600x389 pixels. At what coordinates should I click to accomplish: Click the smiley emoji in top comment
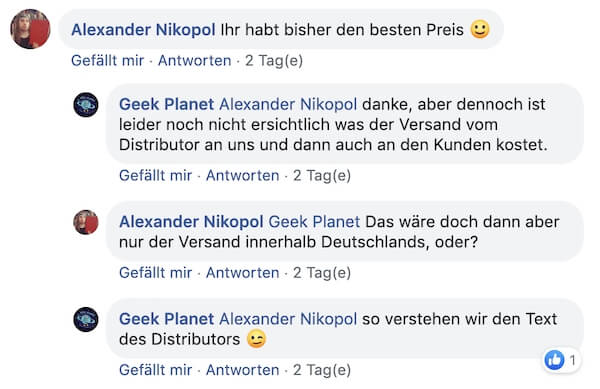tap(480, 29)
